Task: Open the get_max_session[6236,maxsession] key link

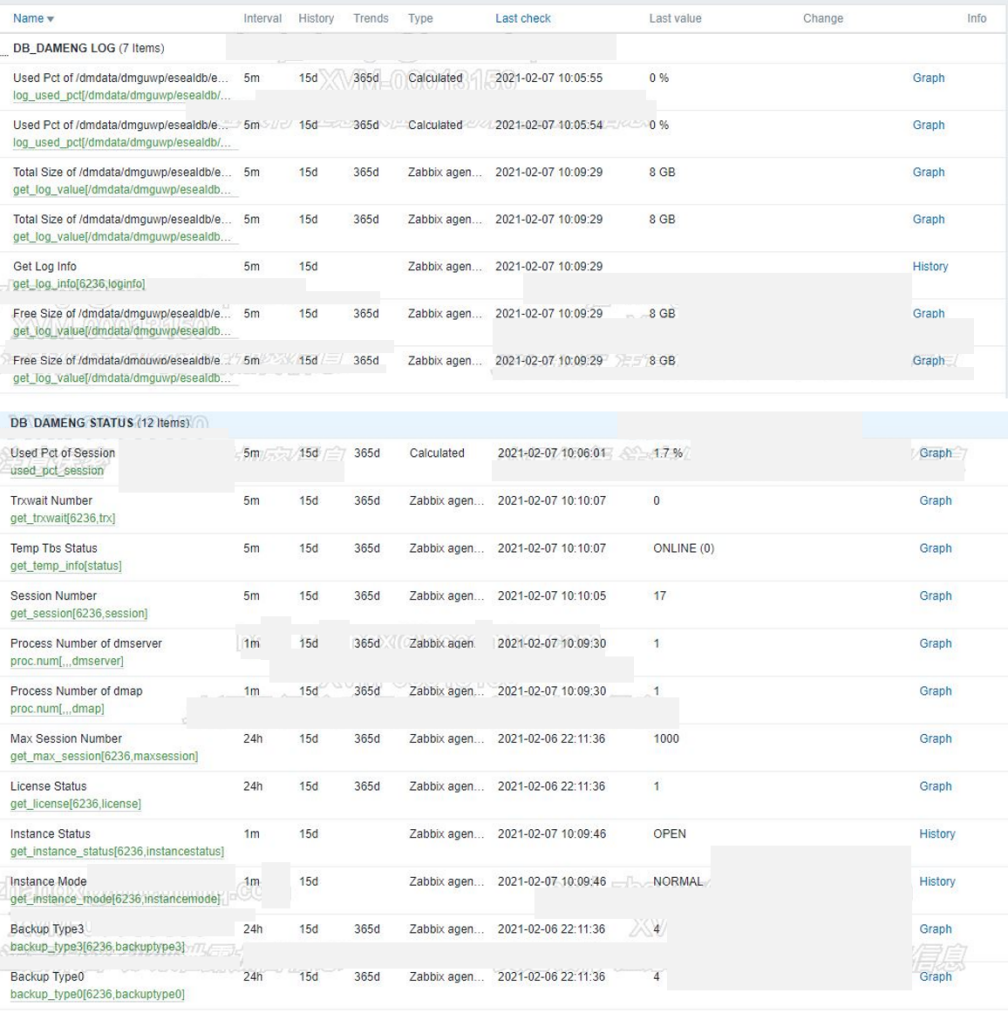Action: 104,757
